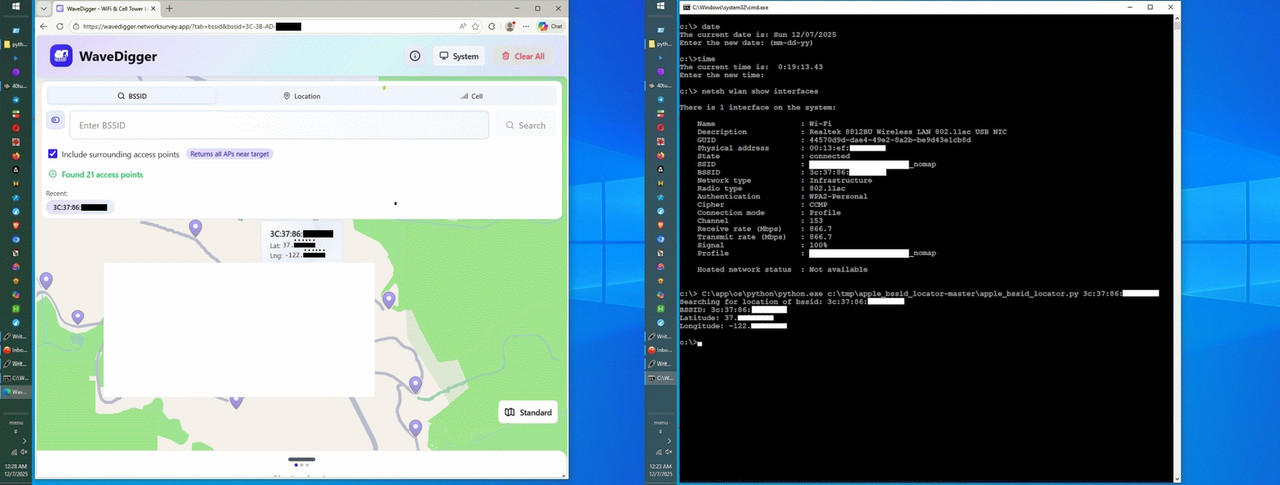Click the WaveDigger logo icon
This screenshot has width=1280, height=485.
(61, 56)
